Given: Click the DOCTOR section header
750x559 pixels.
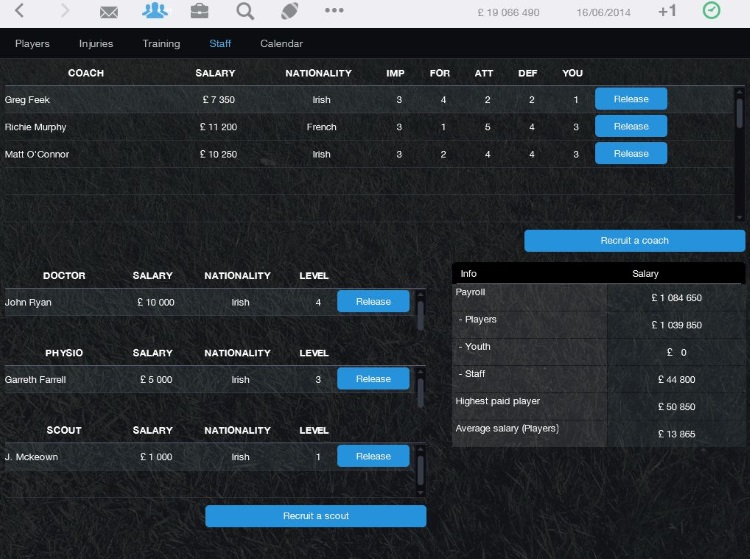Looking at the screenshot, I should coord(64,276).
